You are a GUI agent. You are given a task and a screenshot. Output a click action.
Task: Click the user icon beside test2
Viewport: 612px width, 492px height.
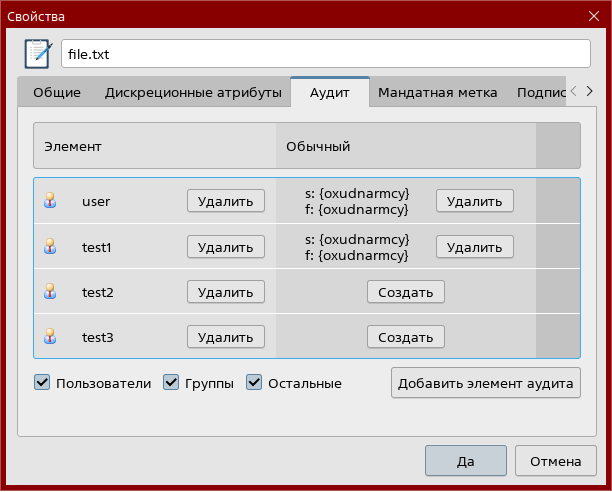point(50,292)
